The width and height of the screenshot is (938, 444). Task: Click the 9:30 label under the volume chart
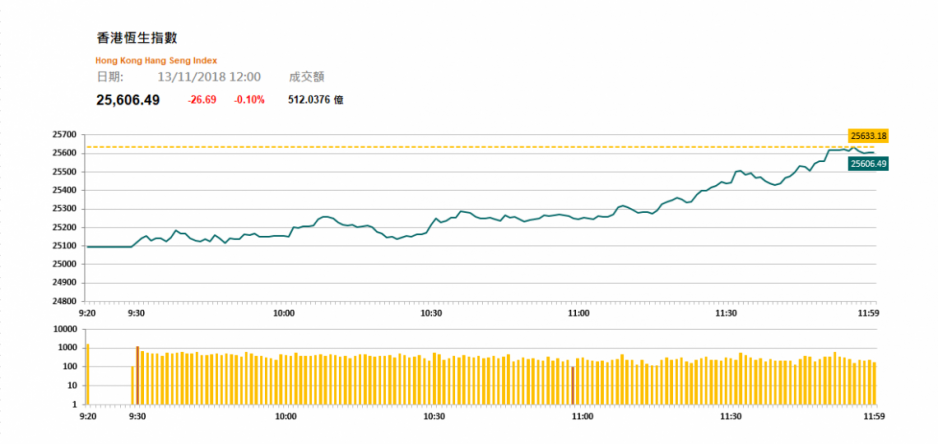pyautogui.click(x=137, y=416)
